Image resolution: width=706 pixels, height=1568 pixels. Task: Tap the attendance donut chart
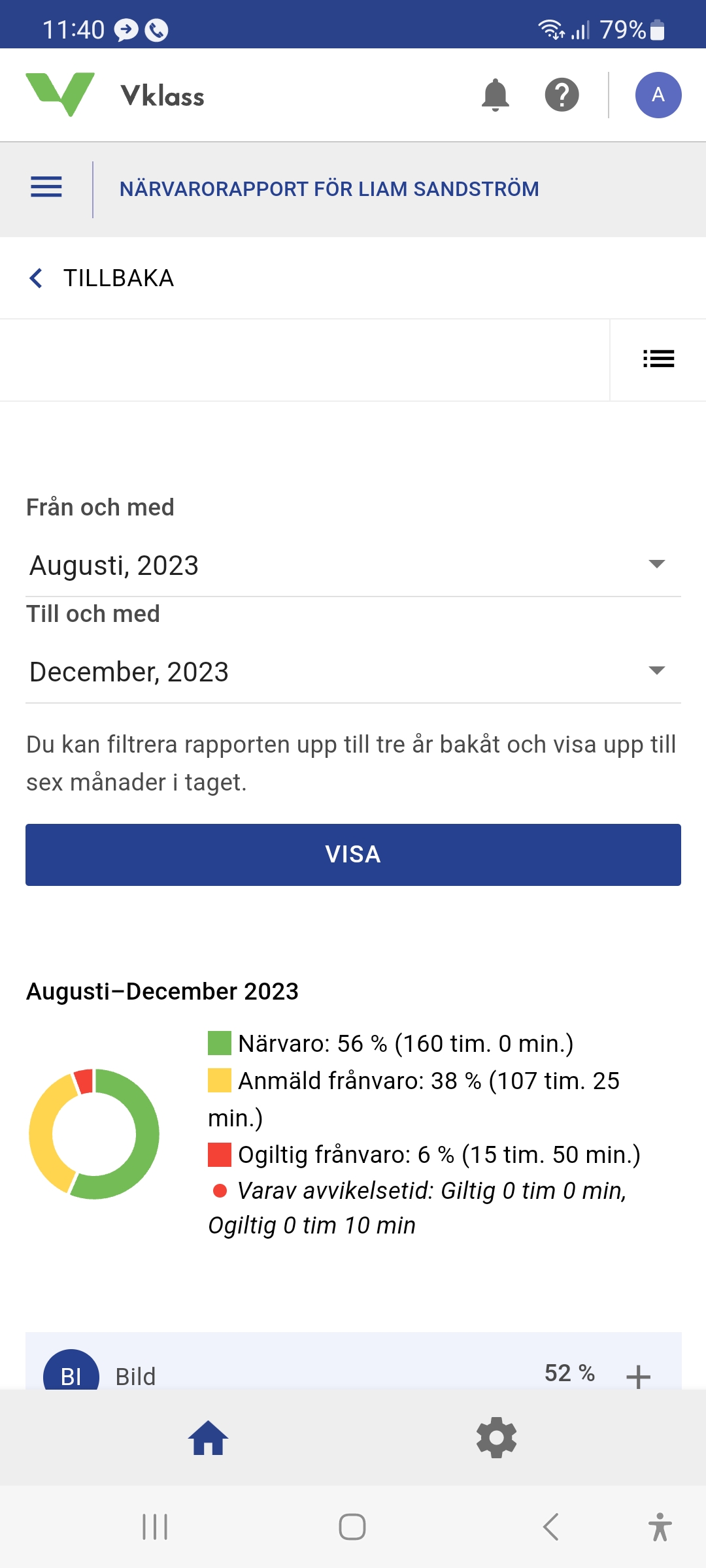94,1134
